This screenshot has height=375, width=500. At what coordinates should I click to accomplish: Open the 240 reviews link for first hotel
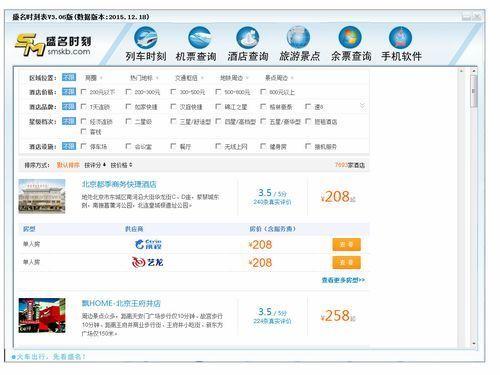click(272, 202)
